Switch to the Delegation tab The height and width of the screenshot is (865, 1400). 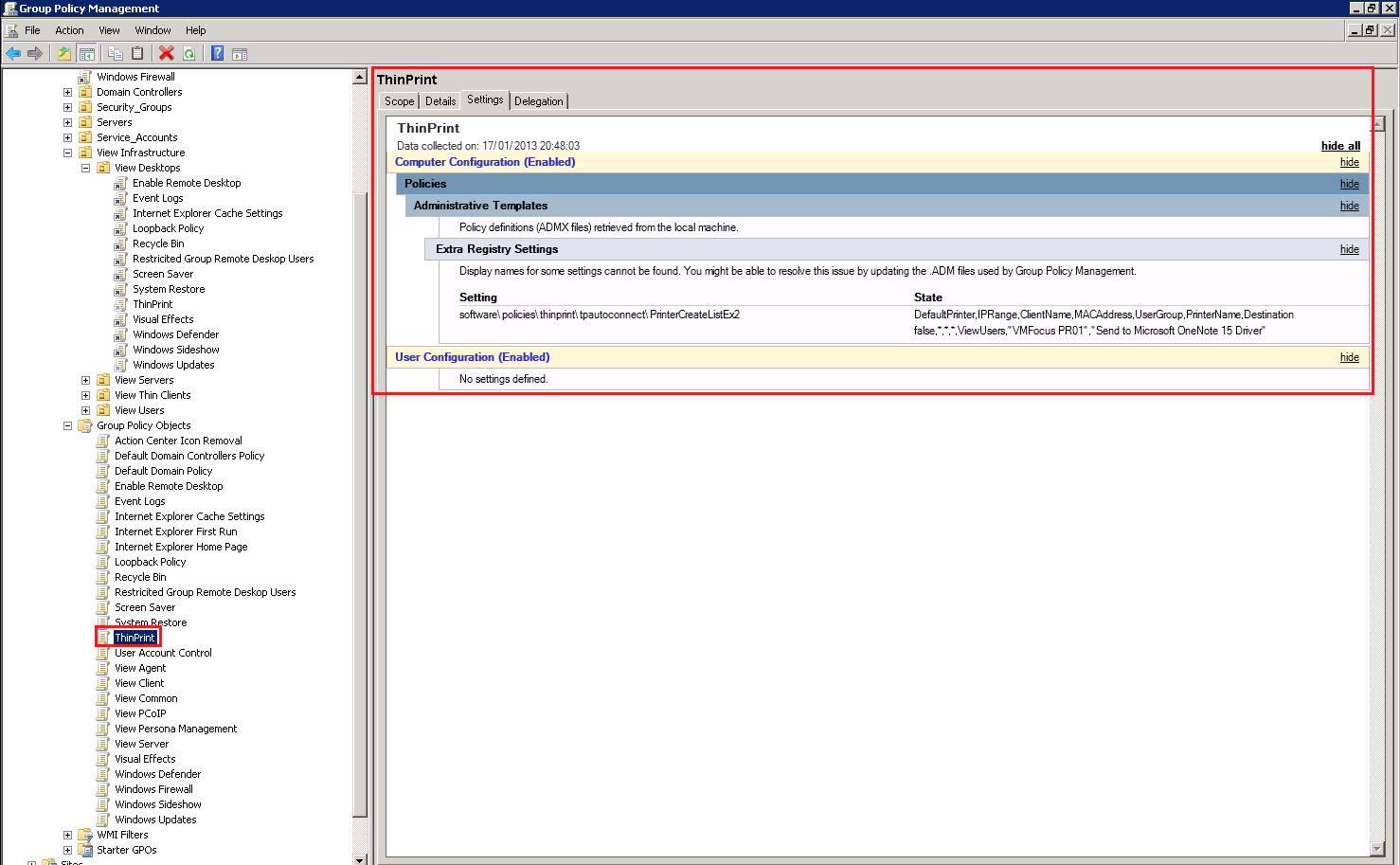(538, 101)
